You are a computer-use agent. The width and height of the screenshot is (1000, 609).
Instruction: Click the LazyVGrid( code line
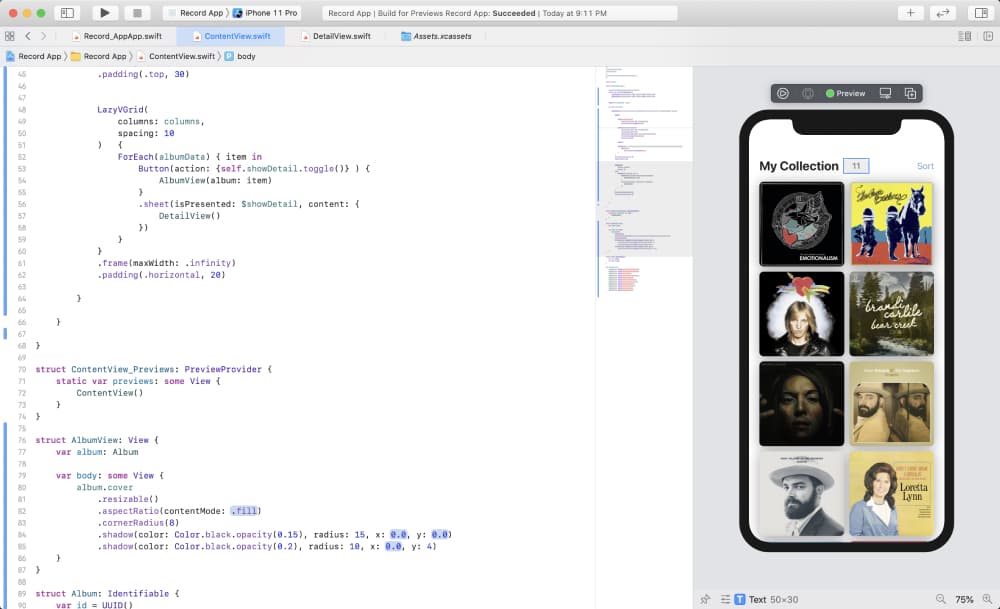(x=123, y=110)
